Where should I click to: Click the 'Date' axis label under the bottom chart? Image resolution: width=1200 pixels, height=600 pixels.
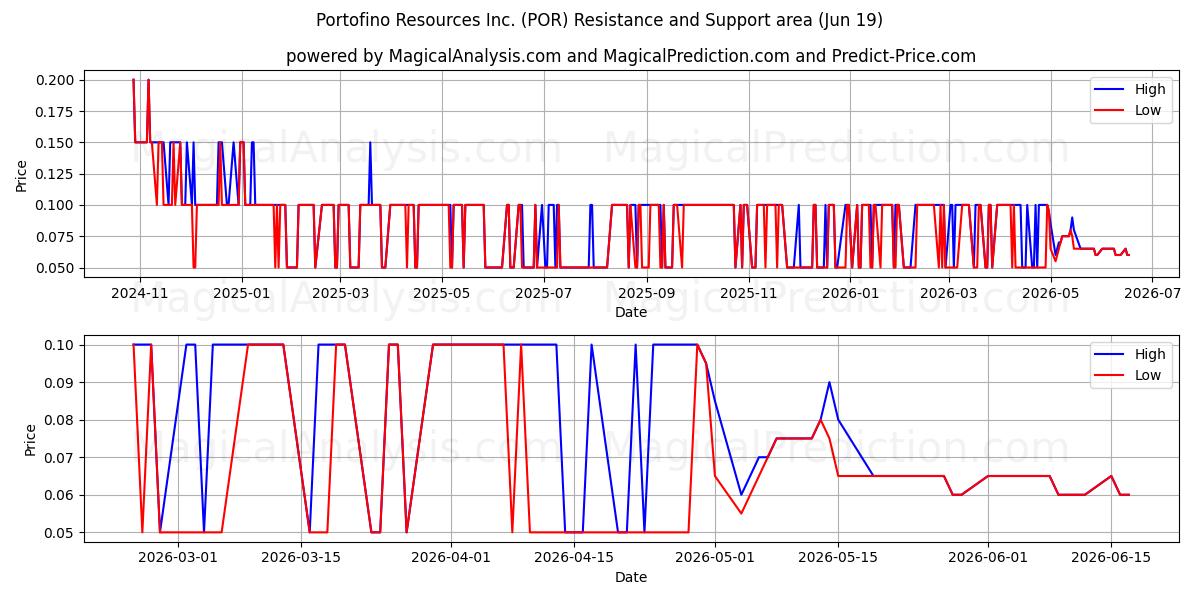(x=631, y=577)
